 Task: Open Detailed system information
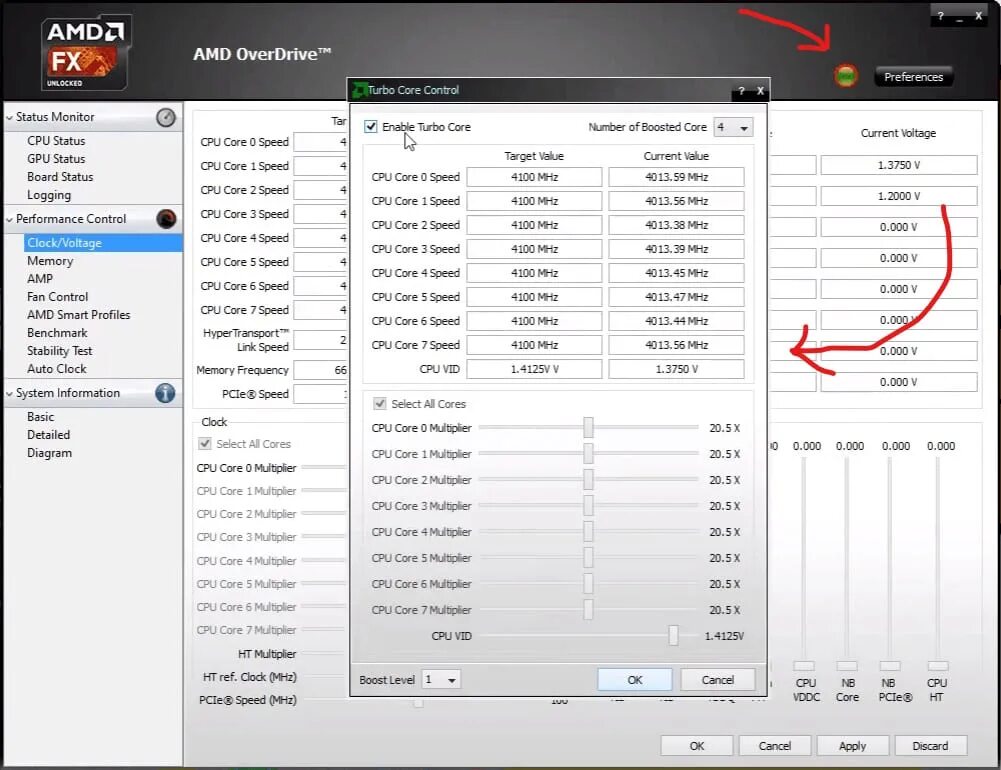pyautogui.click(x=49, y=434)
